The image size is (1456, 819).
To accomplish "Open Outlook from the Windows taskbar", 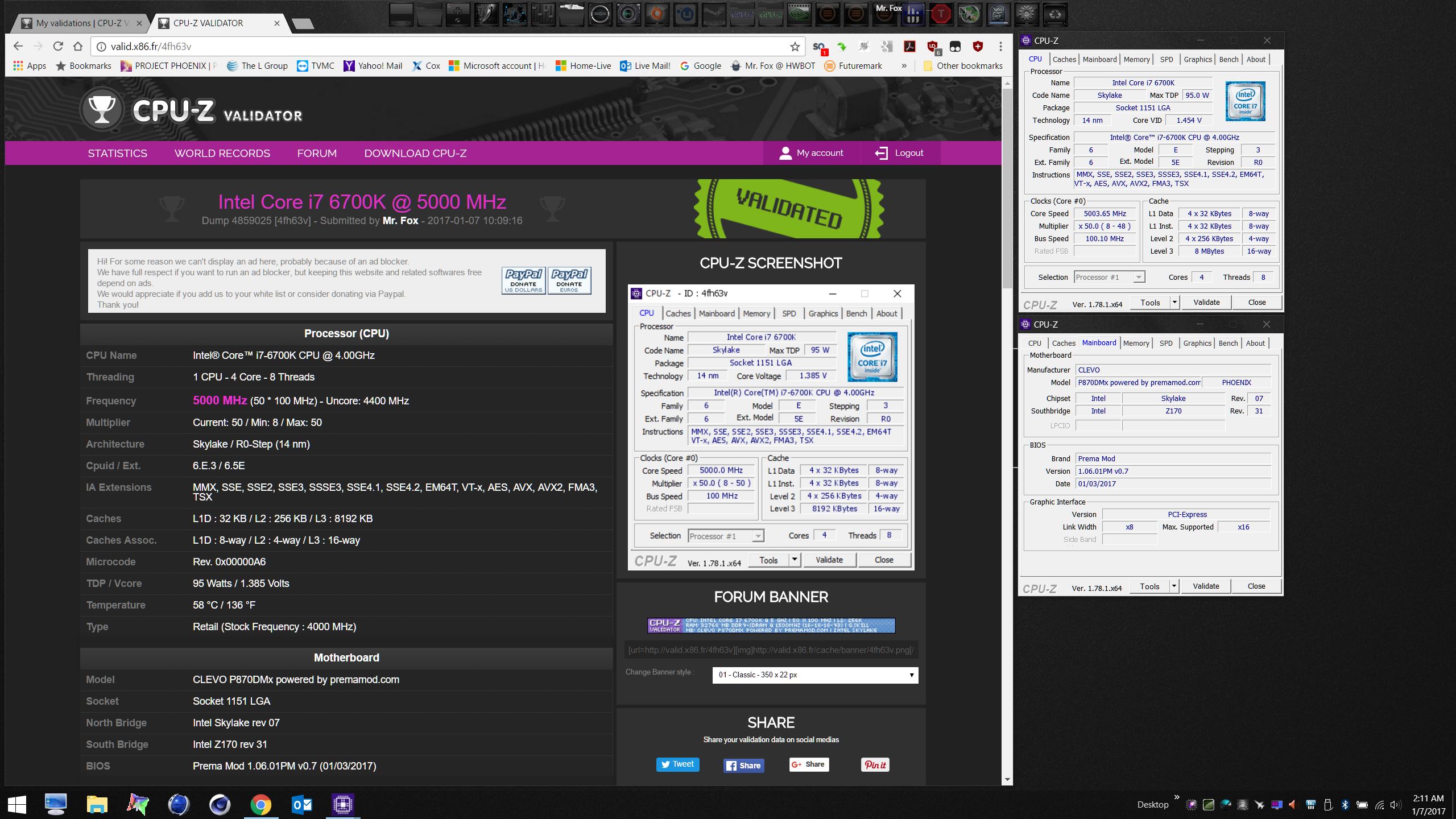I will click(301, 804).
